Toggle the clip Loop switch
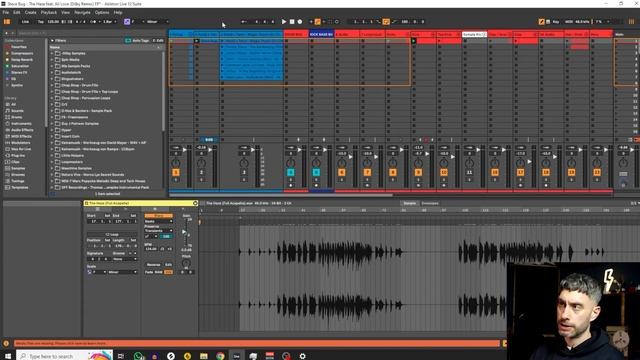The height and width of the screenshot is (360, 640). (x=111, y=235)
